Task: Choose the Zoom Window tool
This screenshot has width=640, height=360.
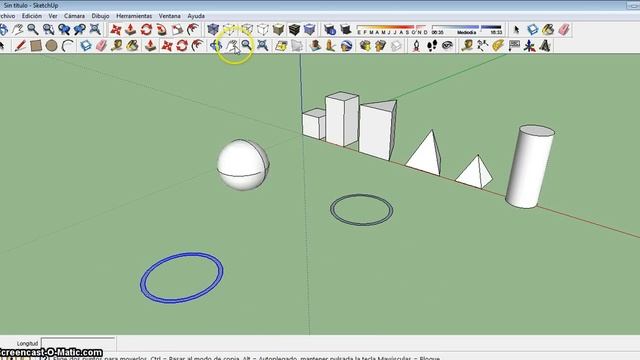Action: 48,29
